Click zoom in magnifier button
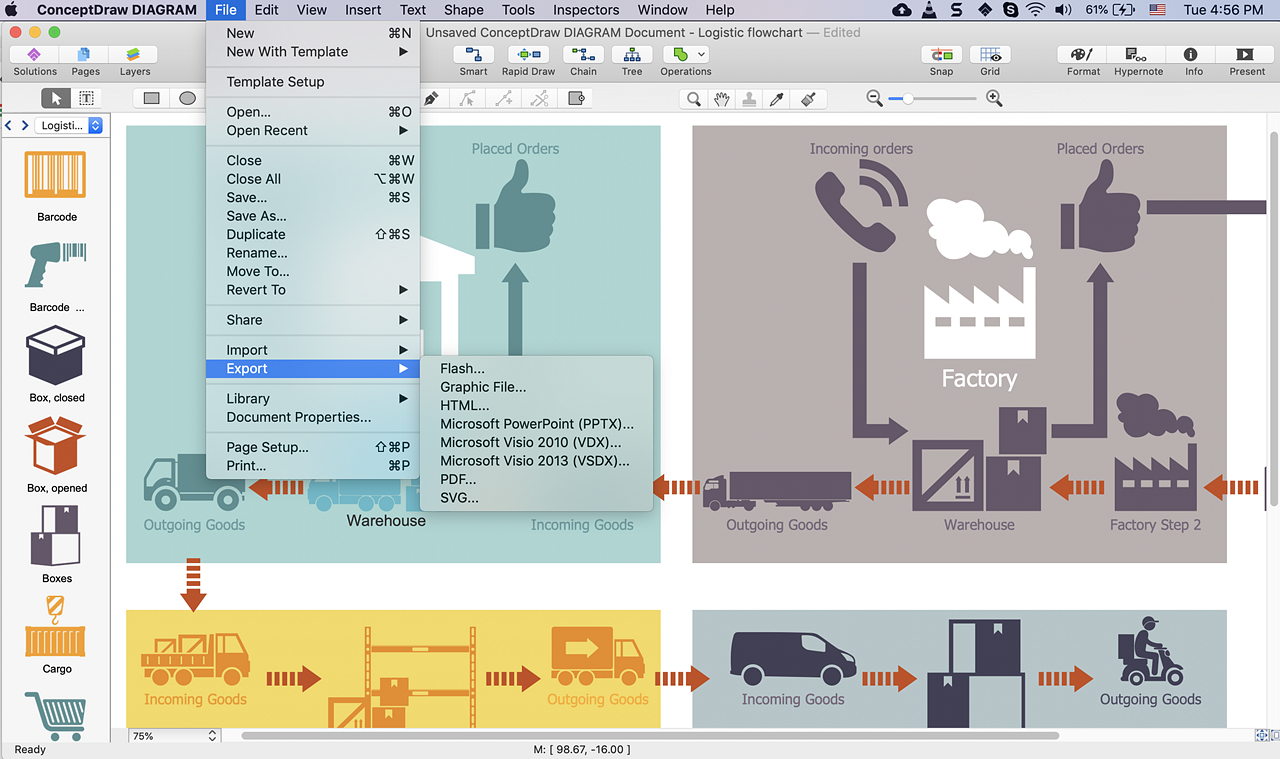This screenshot has height=759, width=1280. point(994,98)
